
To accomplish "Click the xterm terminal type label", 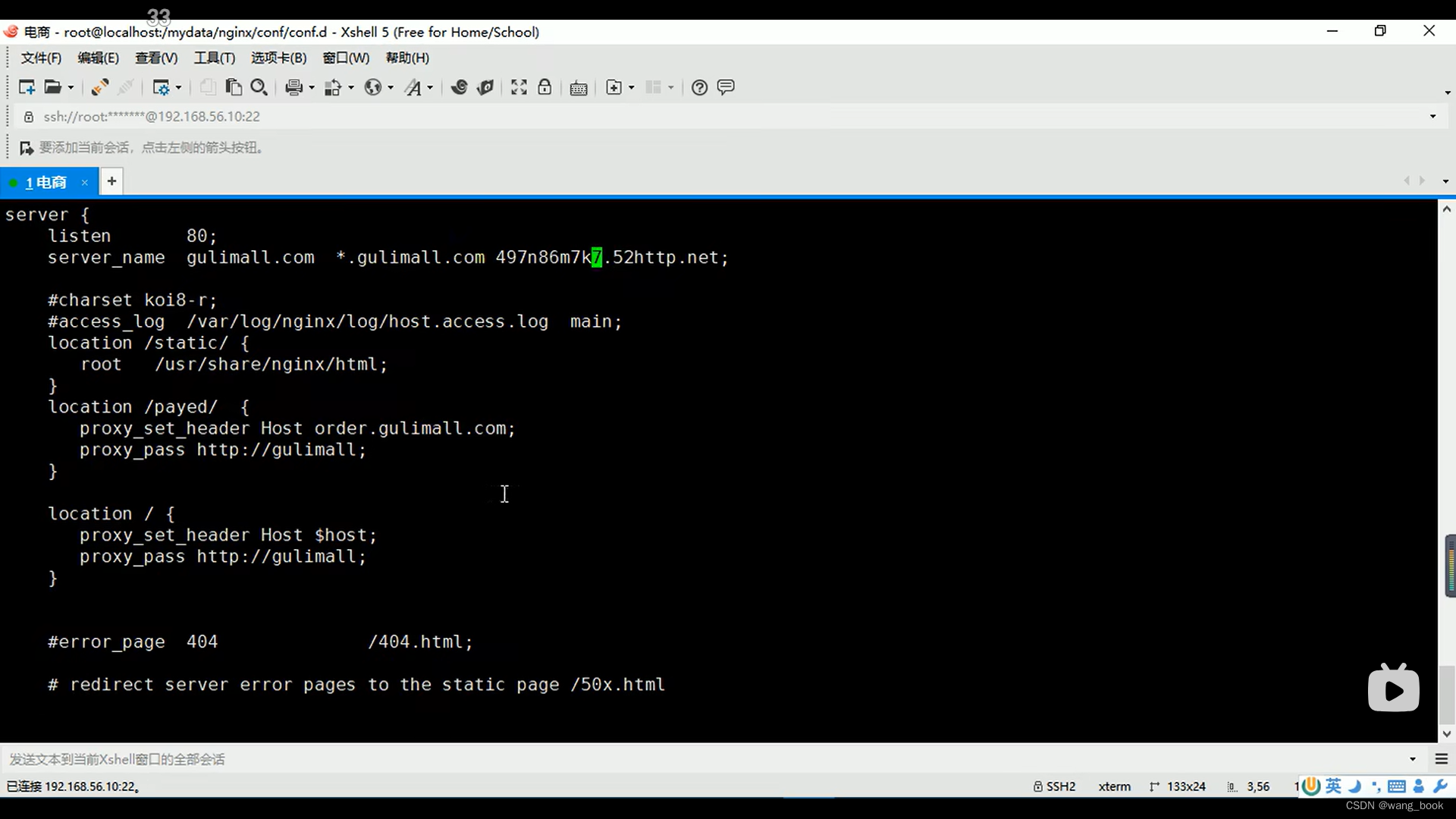I will point(1115,787).
